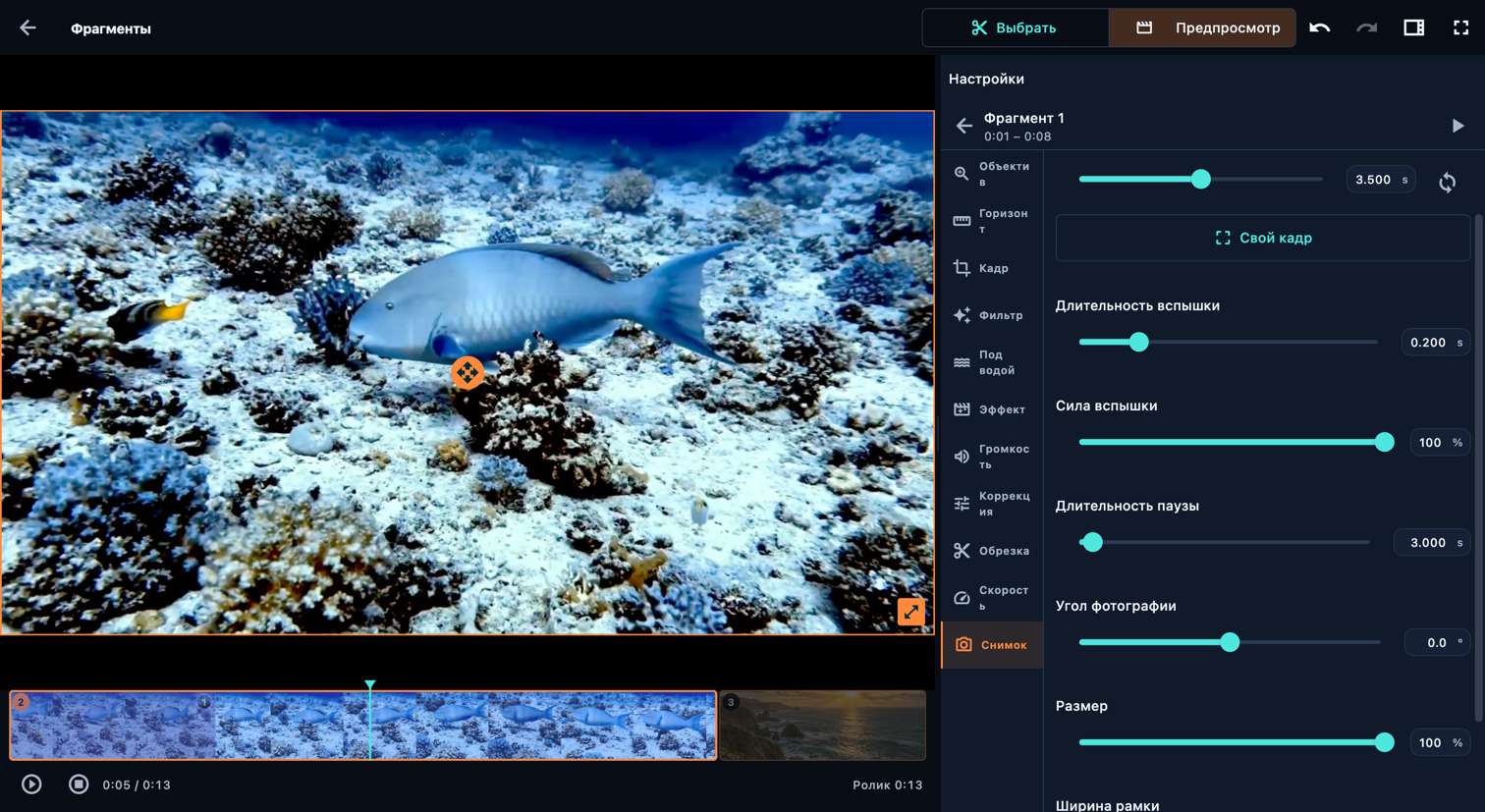Click the orange move handle on video
The width and height of the screenshot is (1485, 812).
[x=467, y=372]
